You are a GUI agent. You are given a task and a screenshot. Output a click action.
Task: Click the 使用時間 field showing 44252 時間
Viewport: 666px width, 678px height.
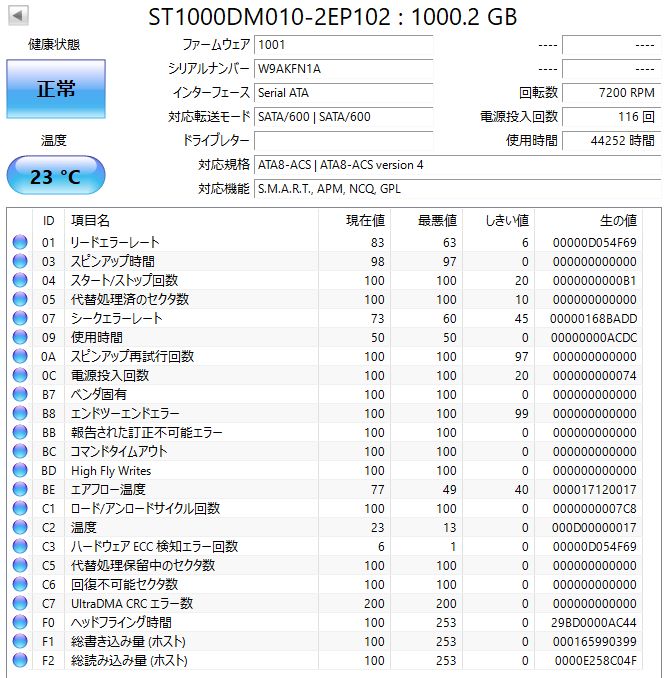pos(610,141)
